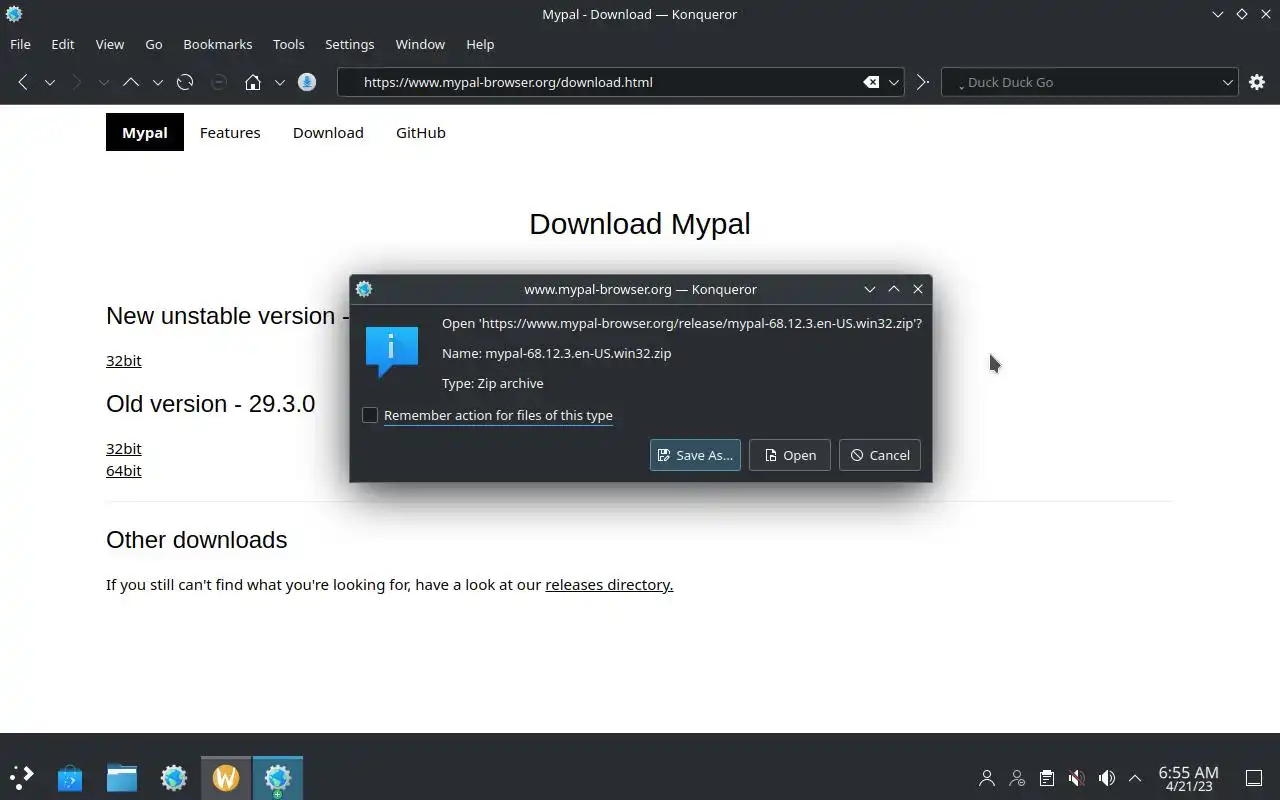Click the Konqueror window menu icon in the title bar

click(14, 14)
